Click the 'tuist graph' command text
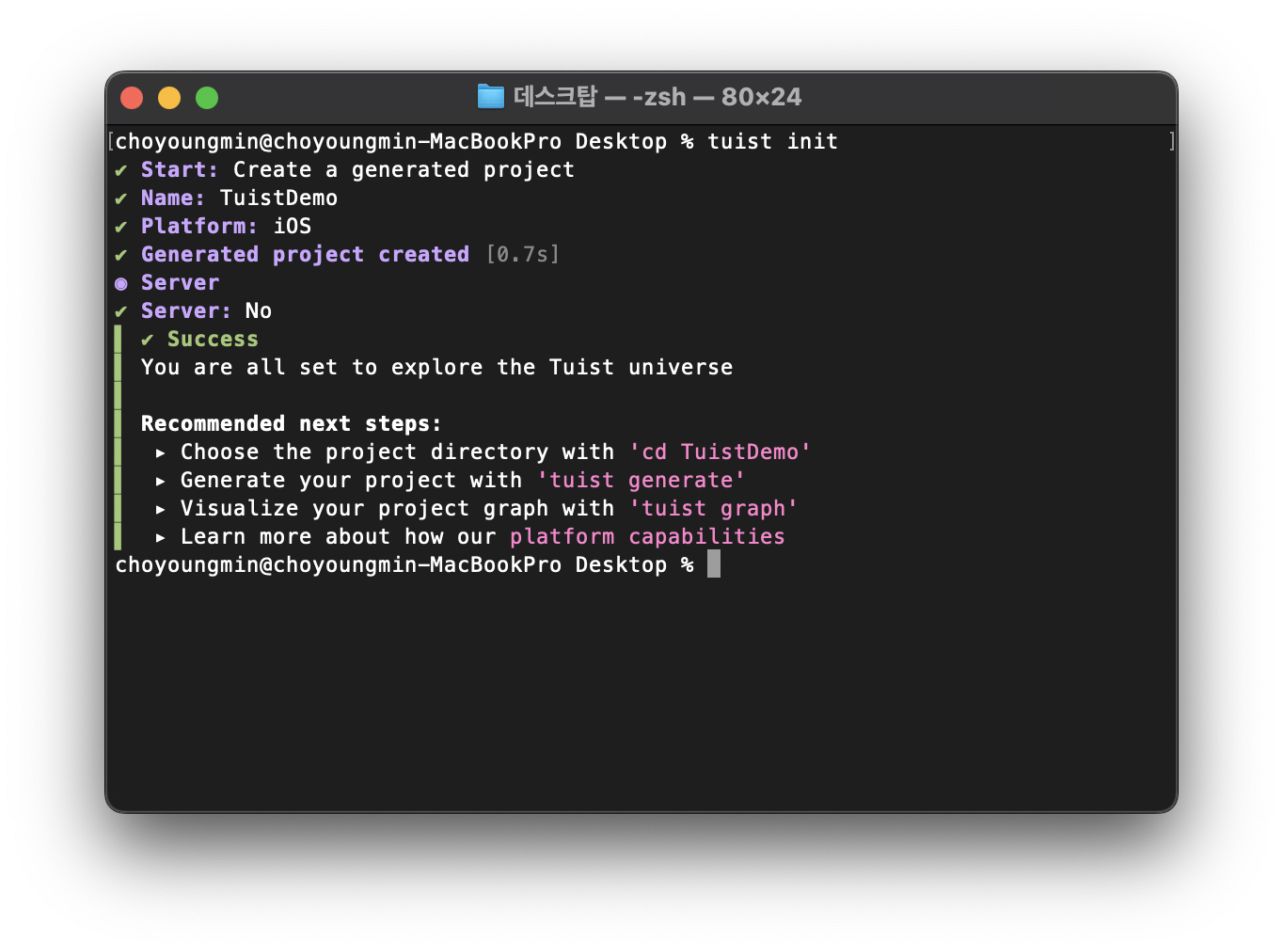Screen dimensions: 1283x952 point(713,508)
